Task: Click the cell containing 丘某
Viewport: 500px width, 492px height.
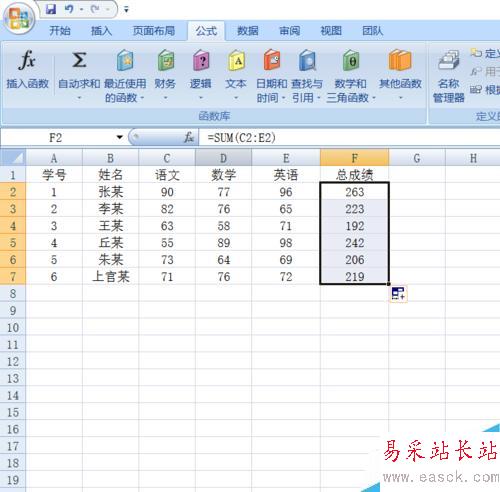Action: (x=110, y=242)
